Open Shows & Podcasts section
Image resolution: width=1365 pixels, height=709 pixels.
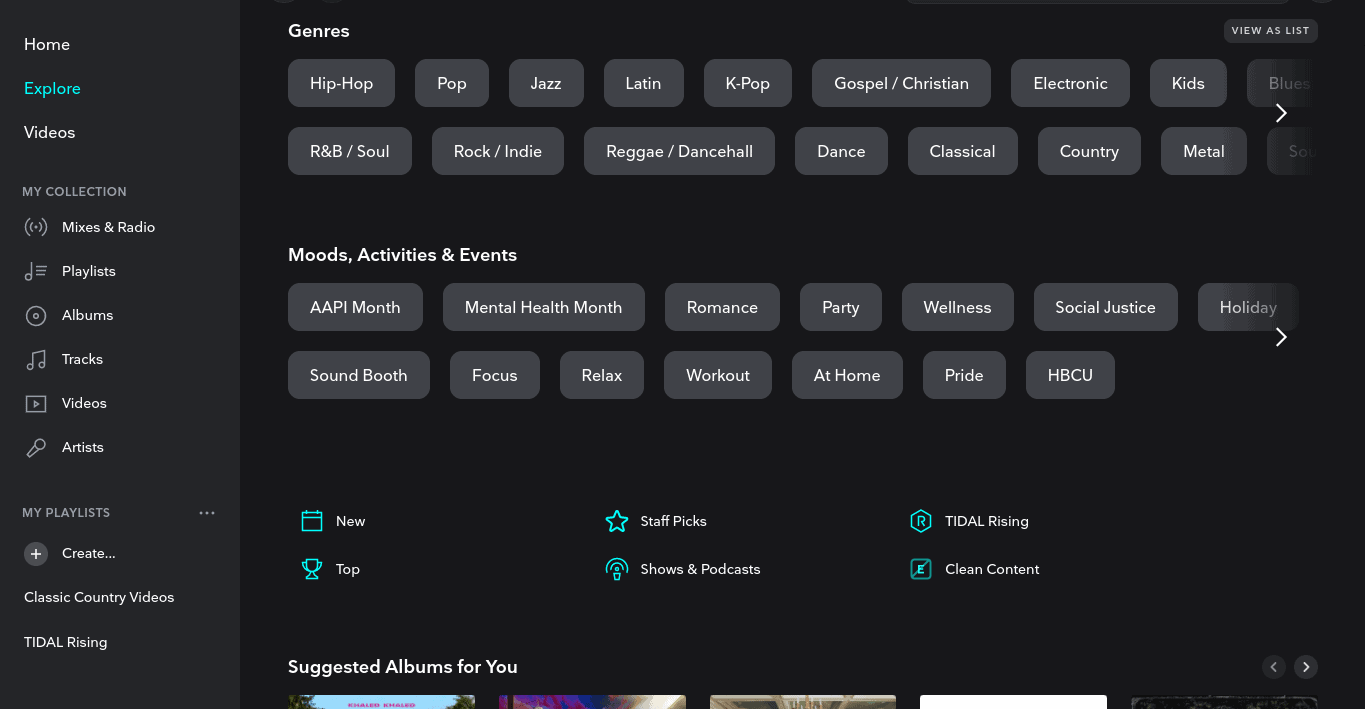click(699, 569)
